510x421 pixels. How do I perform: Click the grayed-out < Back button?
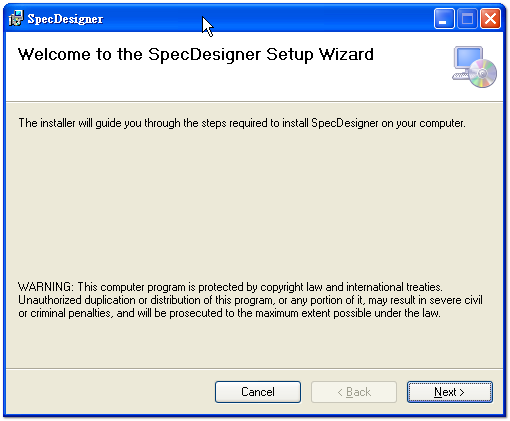pyautogui.click(x=354, y=392)
